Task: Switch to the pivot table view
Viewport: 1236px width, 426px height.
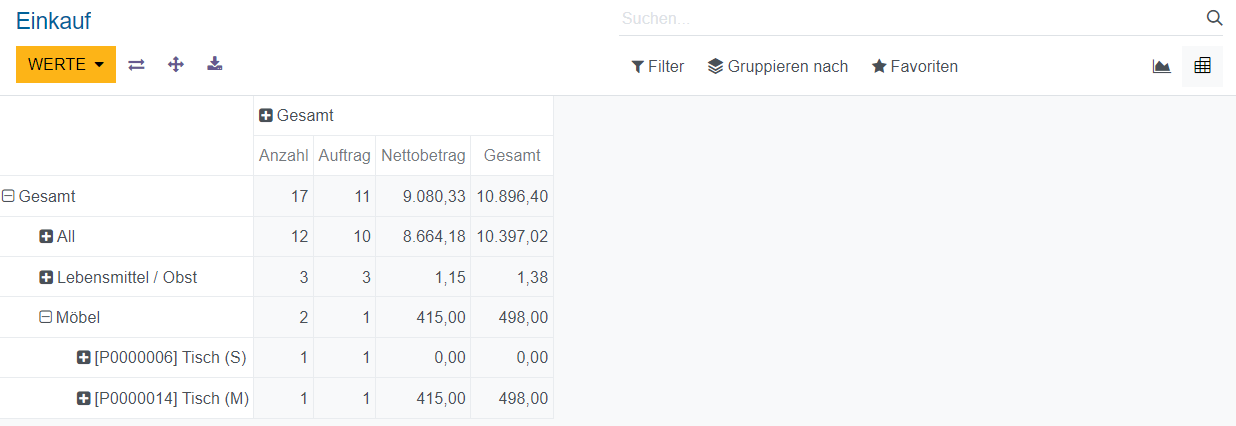Action: click(1202, 67)
